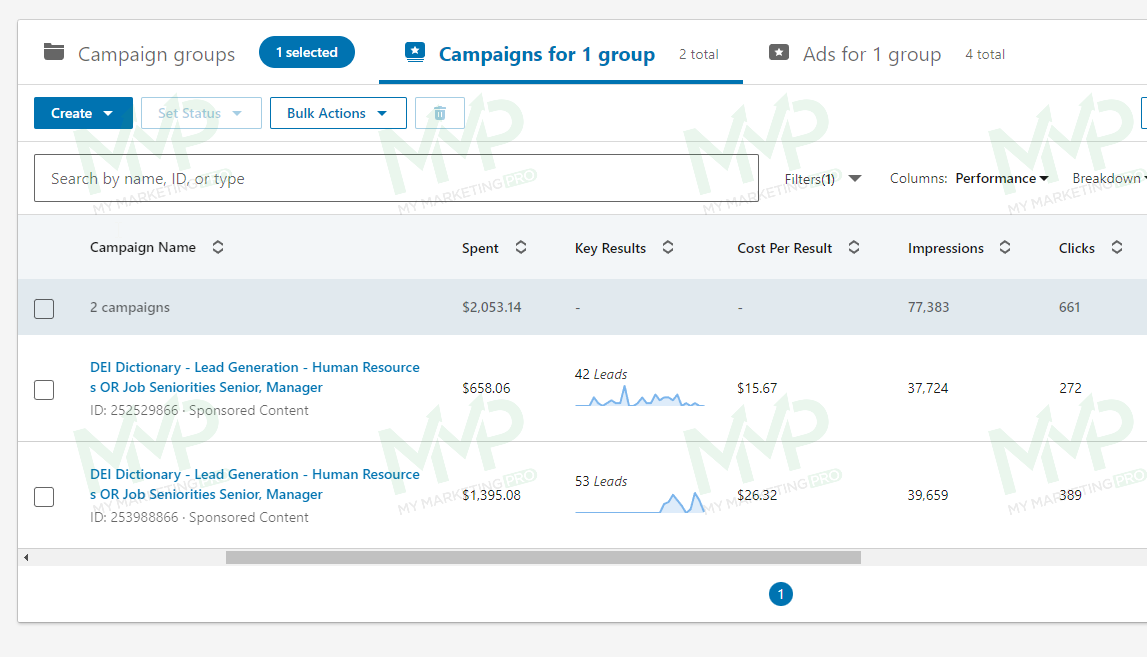
Task: Click the left scroll arrow of horizontal scrollbar
Action: [26, 557]
